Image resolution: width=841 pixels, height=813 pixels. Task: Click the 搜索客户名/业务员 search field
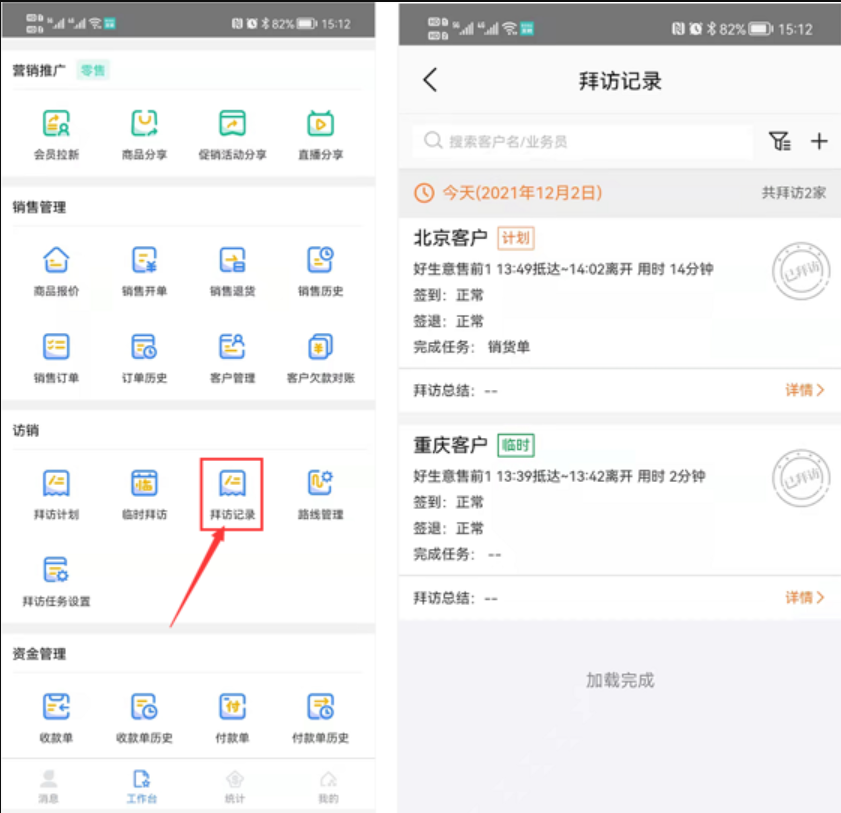[x=583, y=142]
